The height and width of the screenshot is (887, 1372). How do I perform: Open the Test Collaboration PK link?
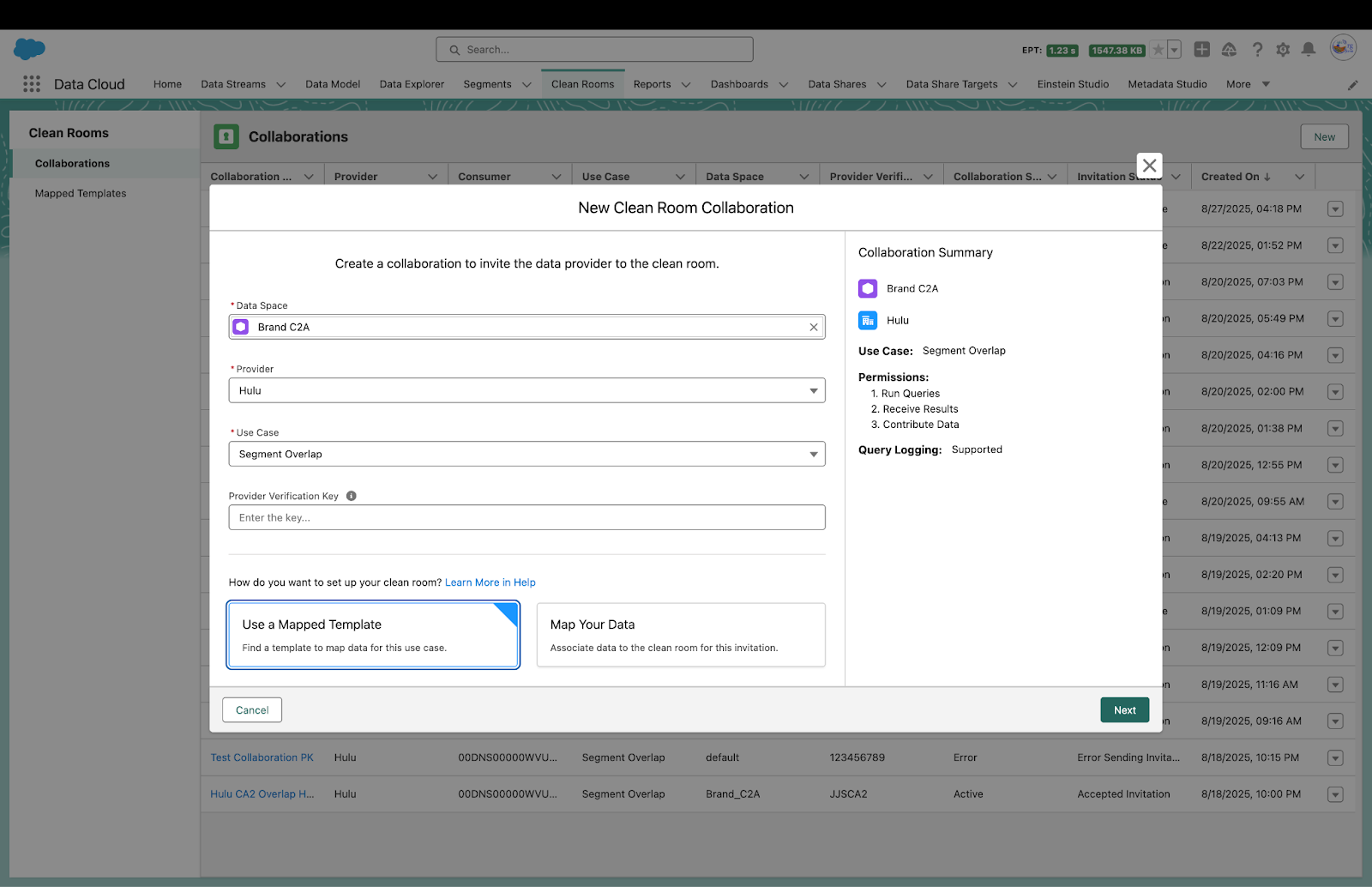tap(262, 757)
